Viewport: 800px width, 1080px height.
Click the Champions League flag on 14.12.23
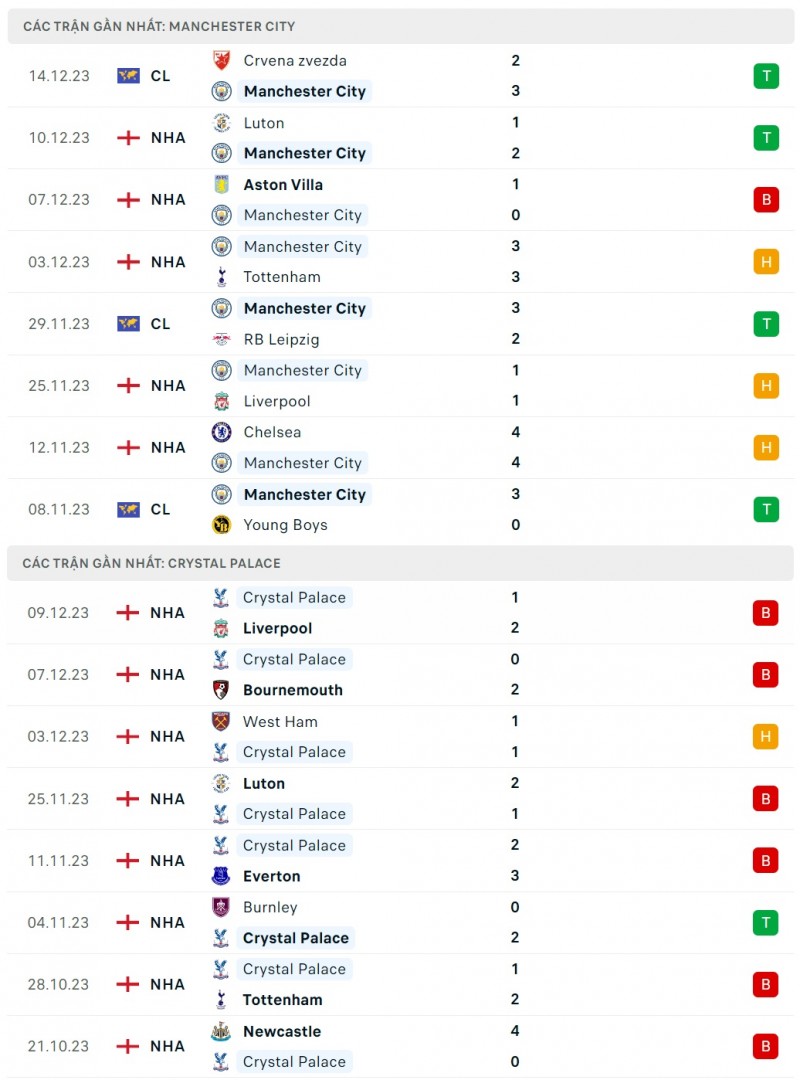tap(128, 75)
